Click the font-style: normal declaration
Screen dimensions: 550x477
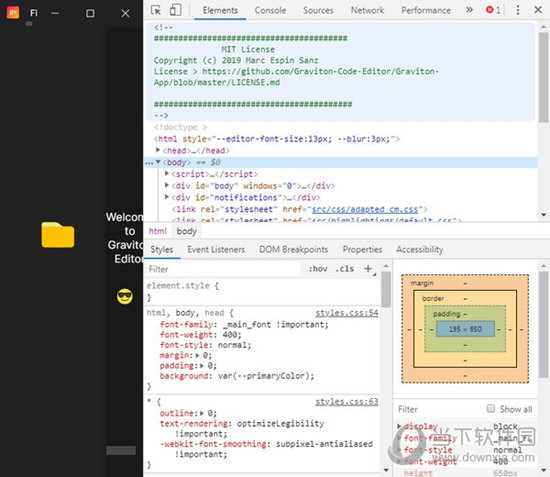pos(205,345)
